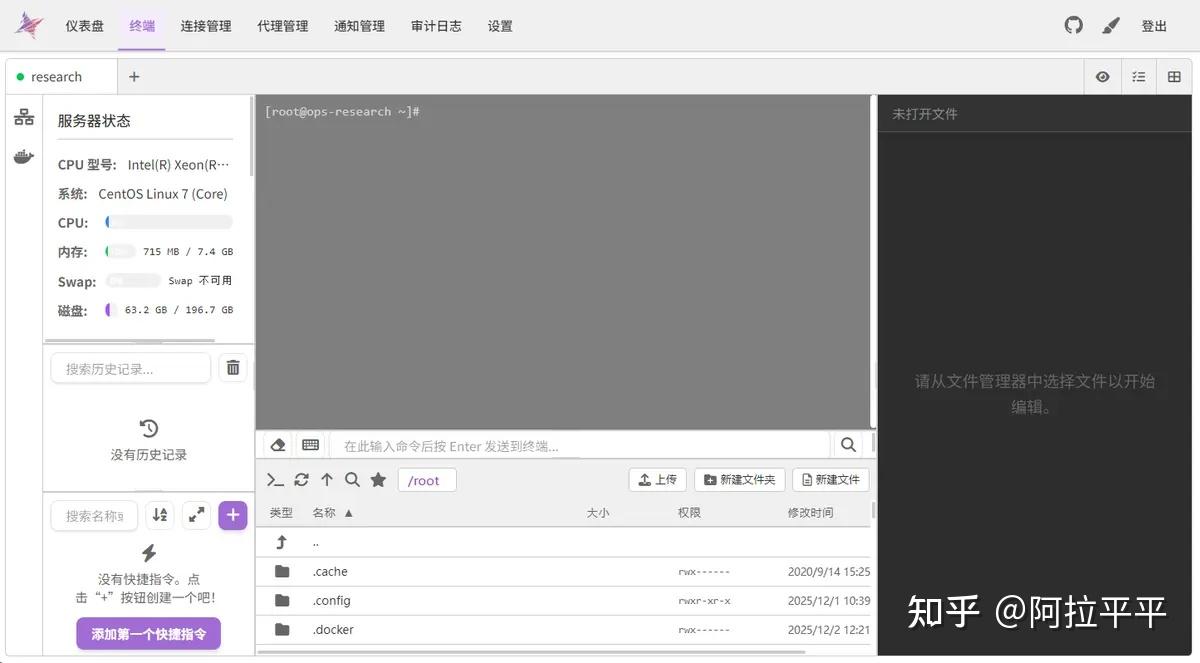Sort by 权限 column header
The height and width of the screenshot is (663, 1200).
[689, 512]
